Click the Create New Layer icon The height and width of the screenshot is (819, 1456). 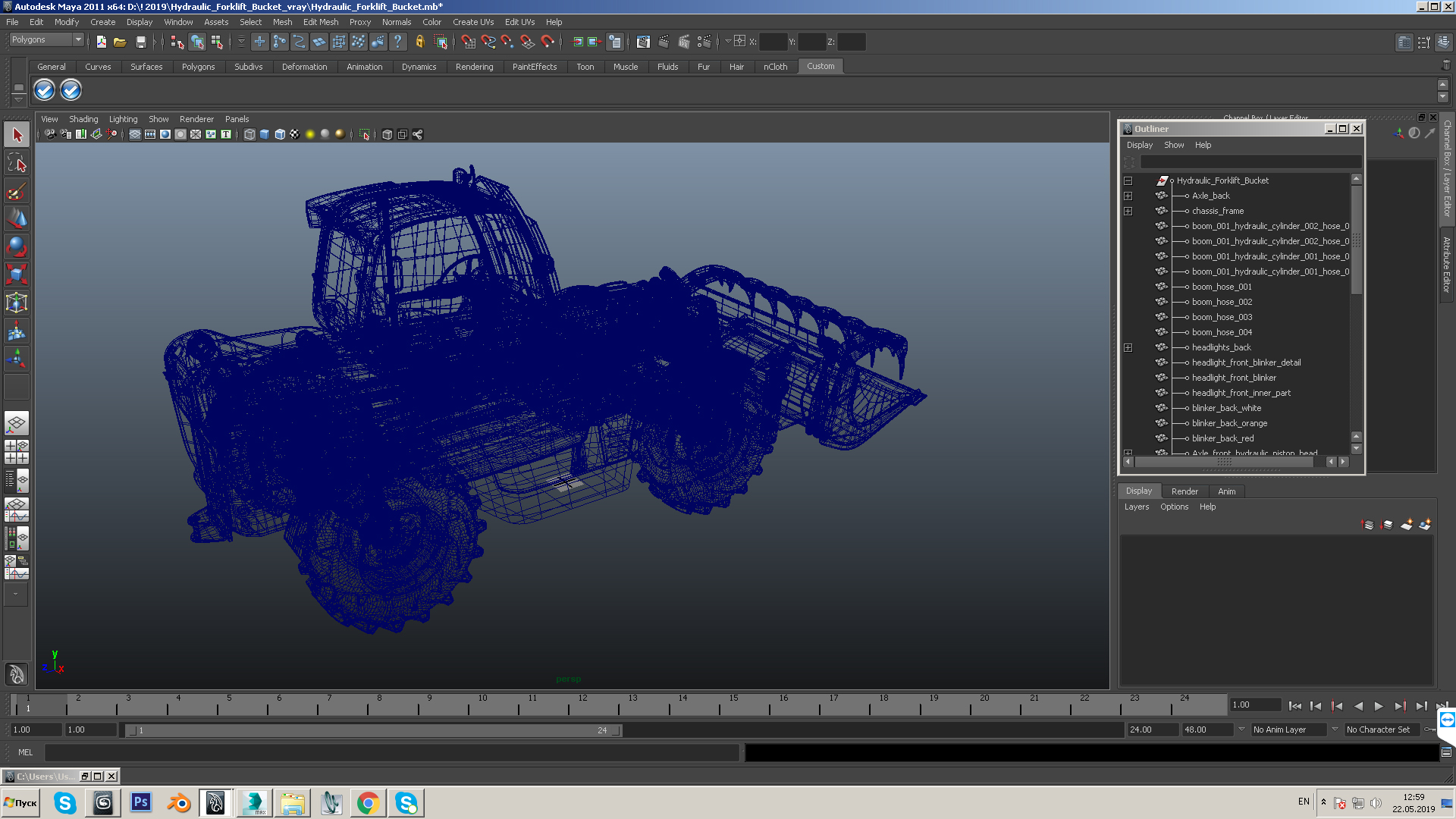[1407, 525]
